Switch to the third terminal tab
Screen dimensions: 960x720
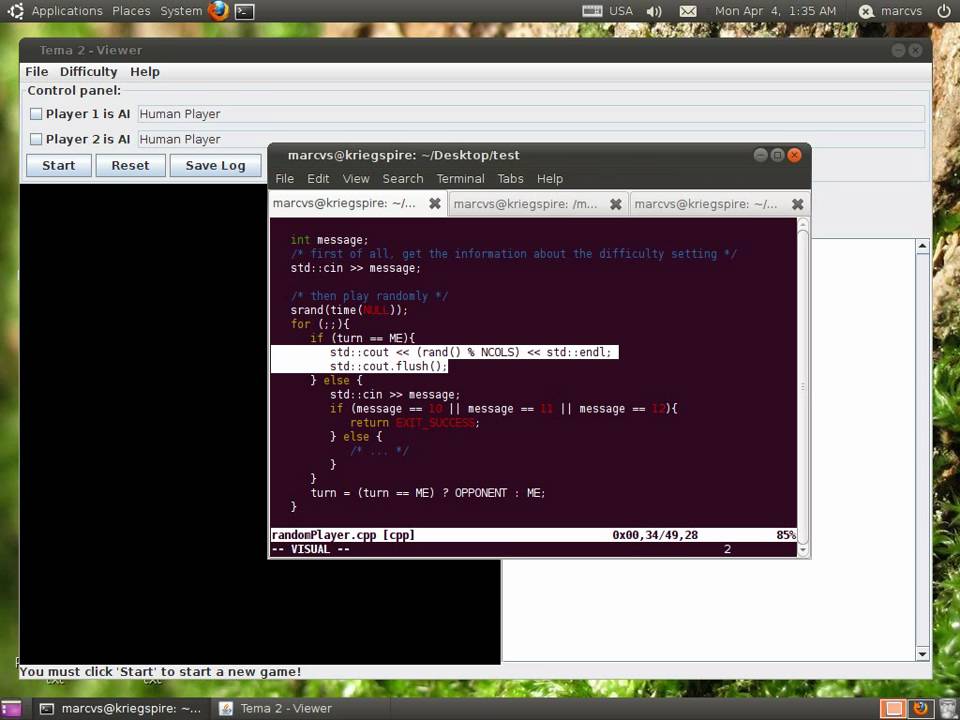pos(719,204)
